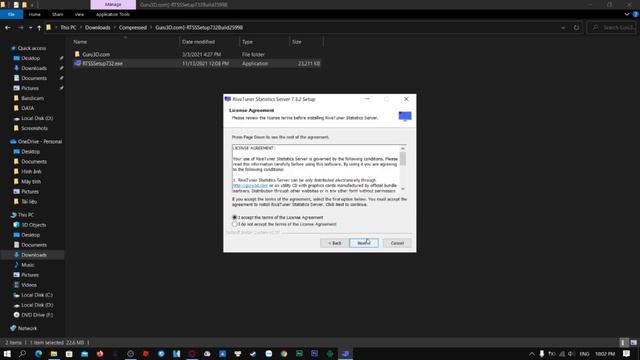Go Back in the RivaTuner setup wizard

pyautogui.click(x=334, y=243)
